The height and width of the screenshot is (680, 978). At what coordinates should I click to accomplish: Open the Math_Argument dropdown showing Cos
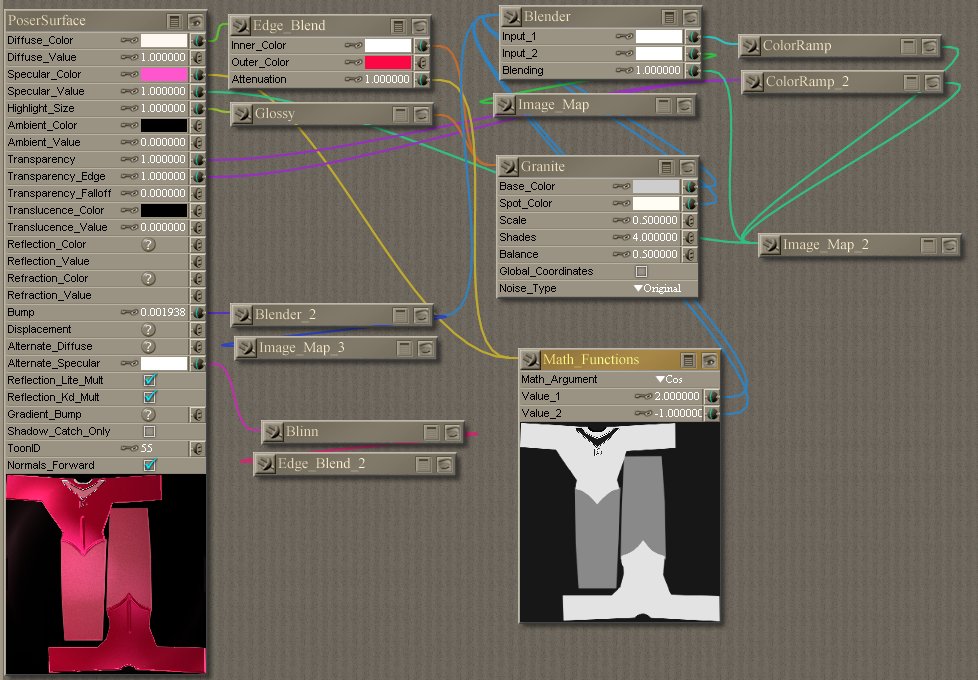coord(668,380)
